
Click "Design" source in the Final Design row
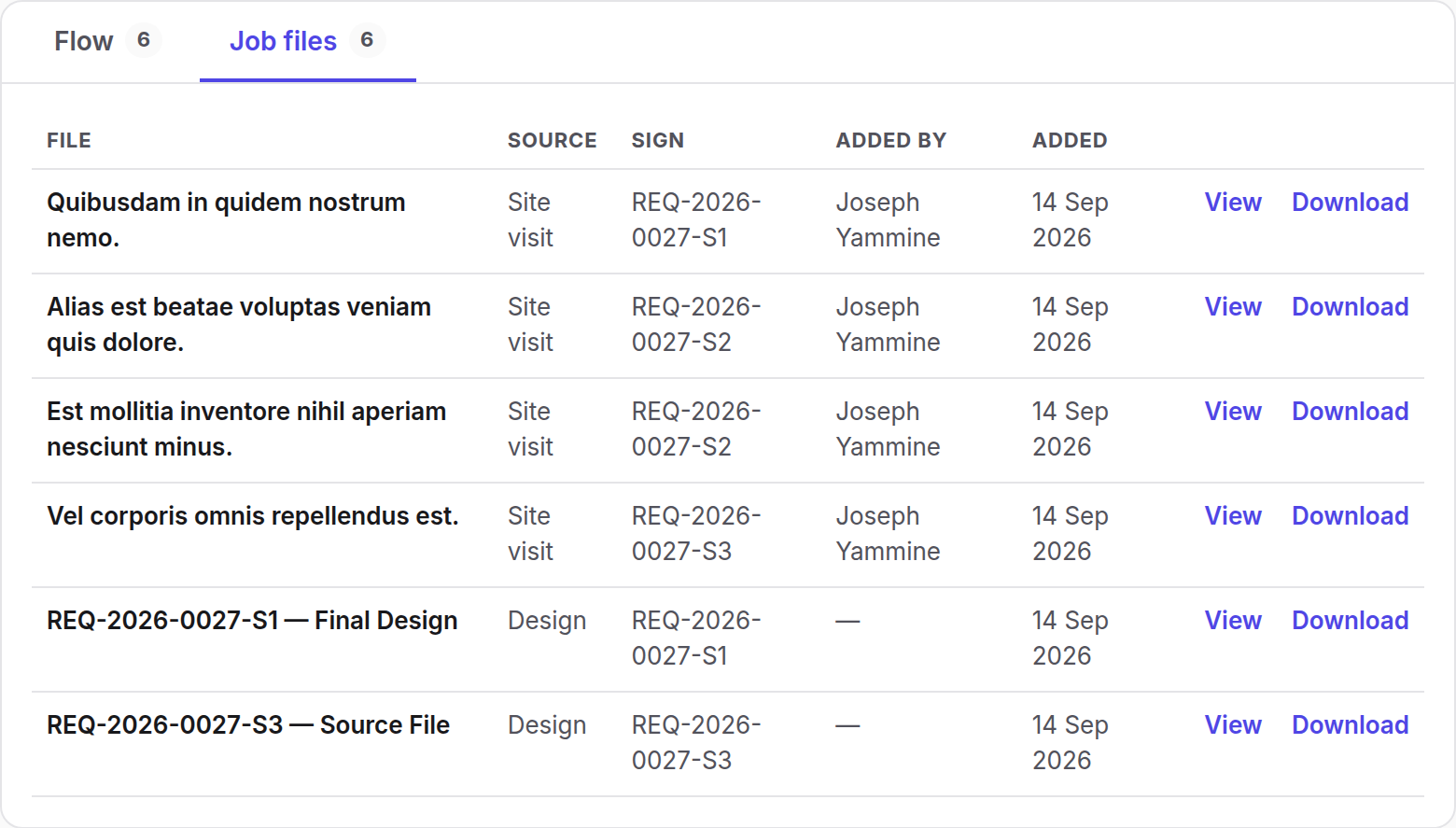coord(547,622)
